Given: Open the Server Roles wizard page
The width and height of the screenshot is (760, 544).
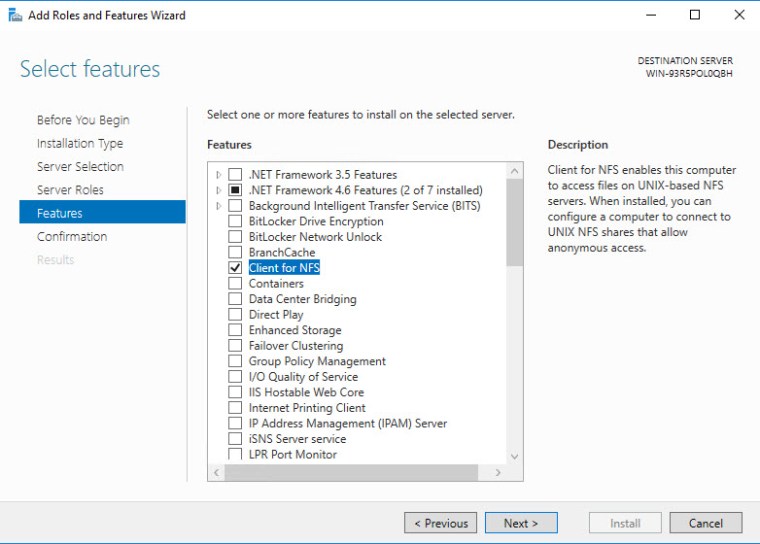Looking at the screenshot, I should tap(70, 190).
